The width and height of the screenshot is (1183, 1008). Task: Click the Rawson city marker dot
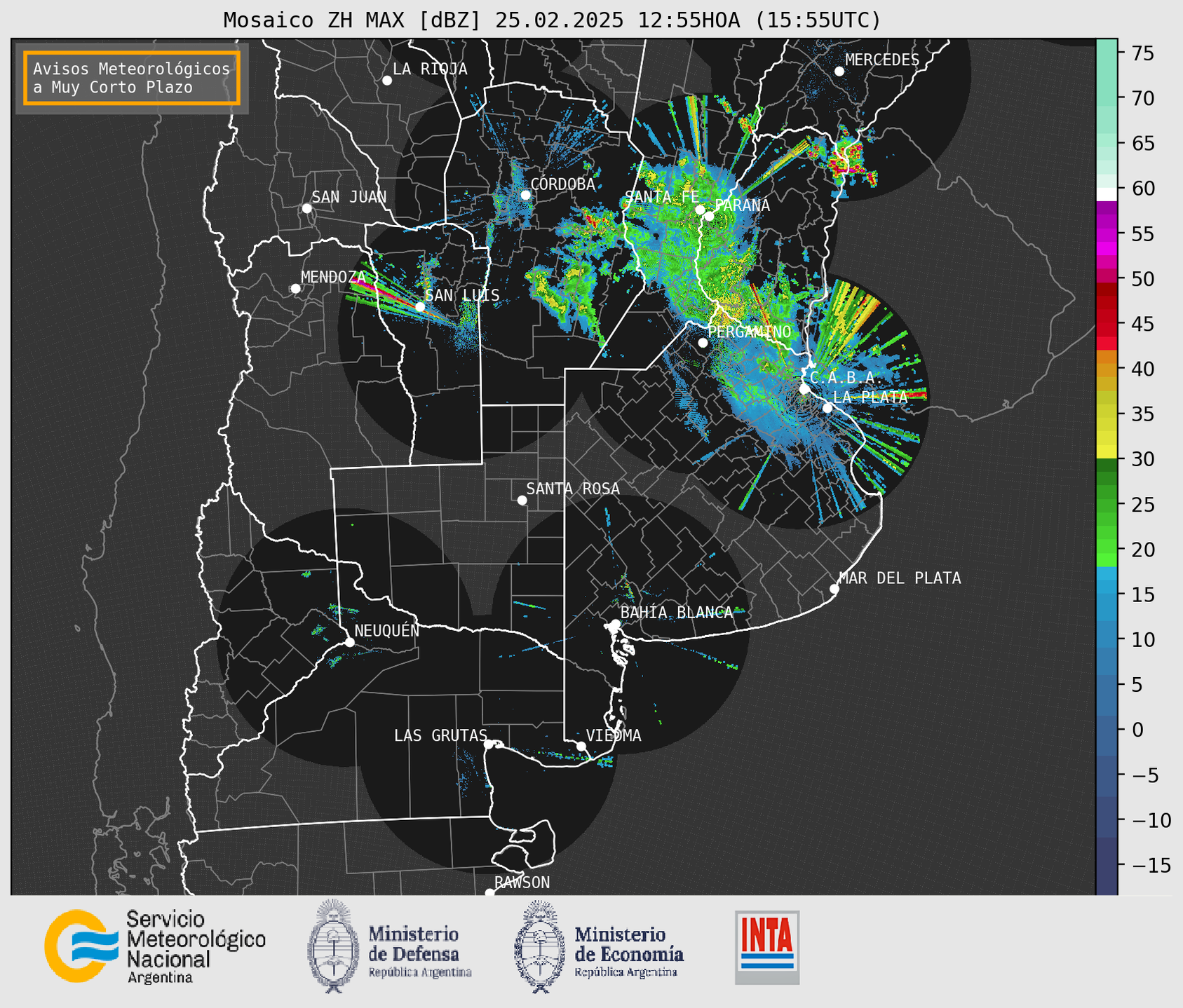point(489,893)
